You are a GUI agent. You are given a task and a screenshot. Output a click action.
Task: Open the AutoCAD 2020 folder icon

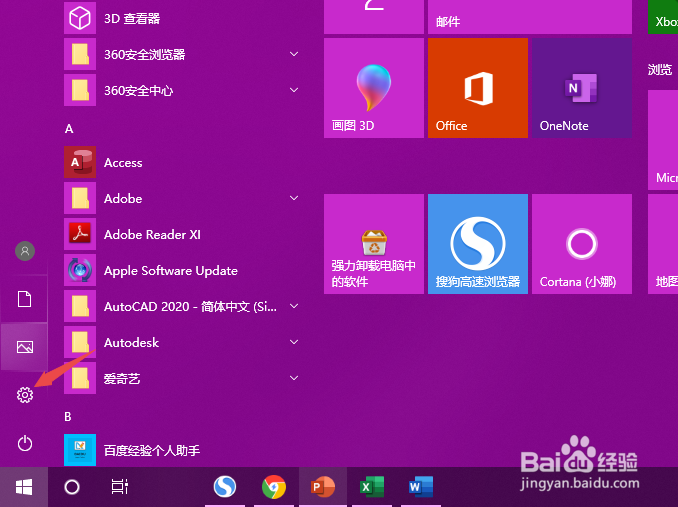click(80, 306)
